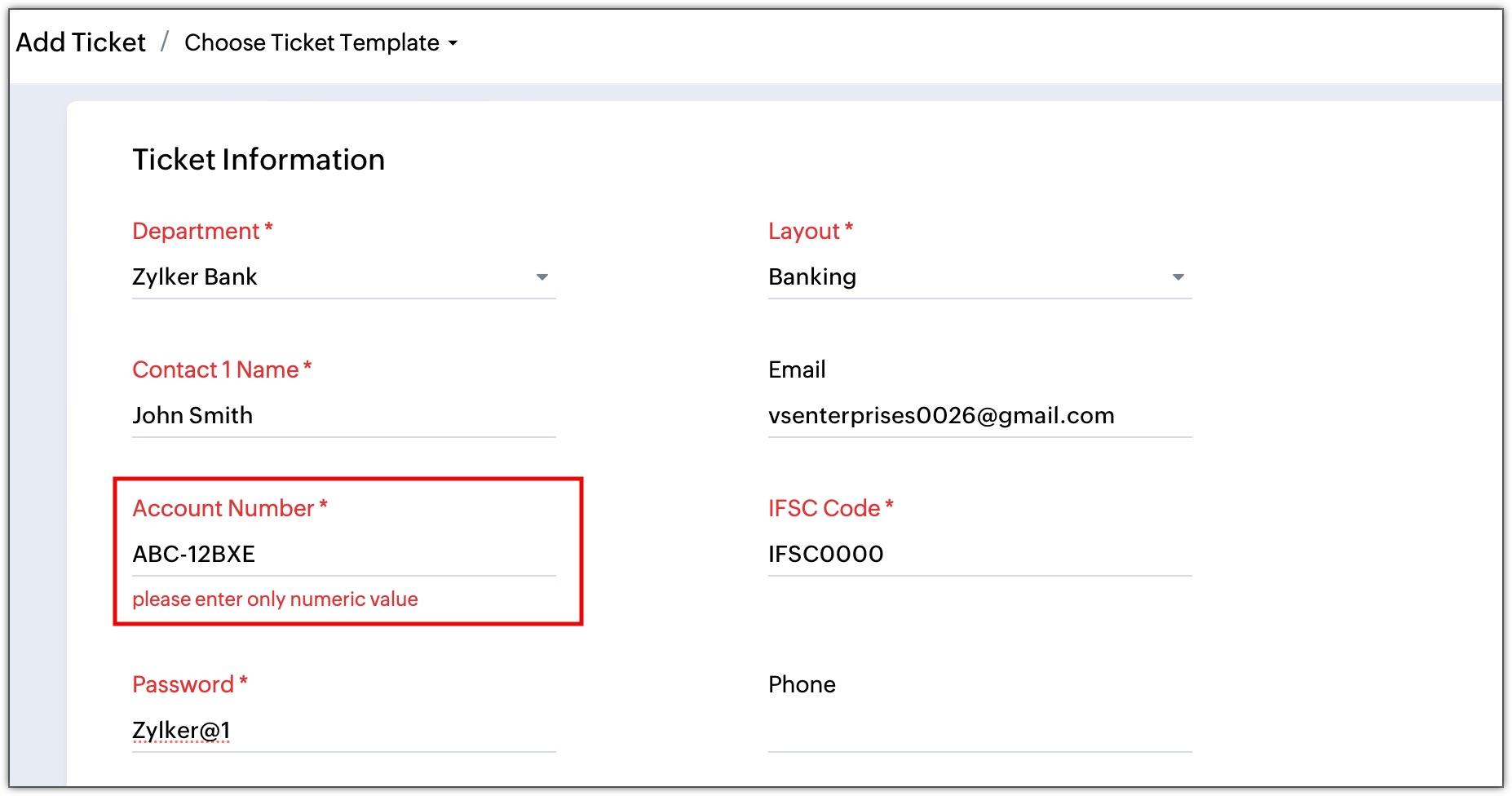Click the IFSC Code input field
The height and width of the screenshot is (796, 1512).
click(979, 555)
